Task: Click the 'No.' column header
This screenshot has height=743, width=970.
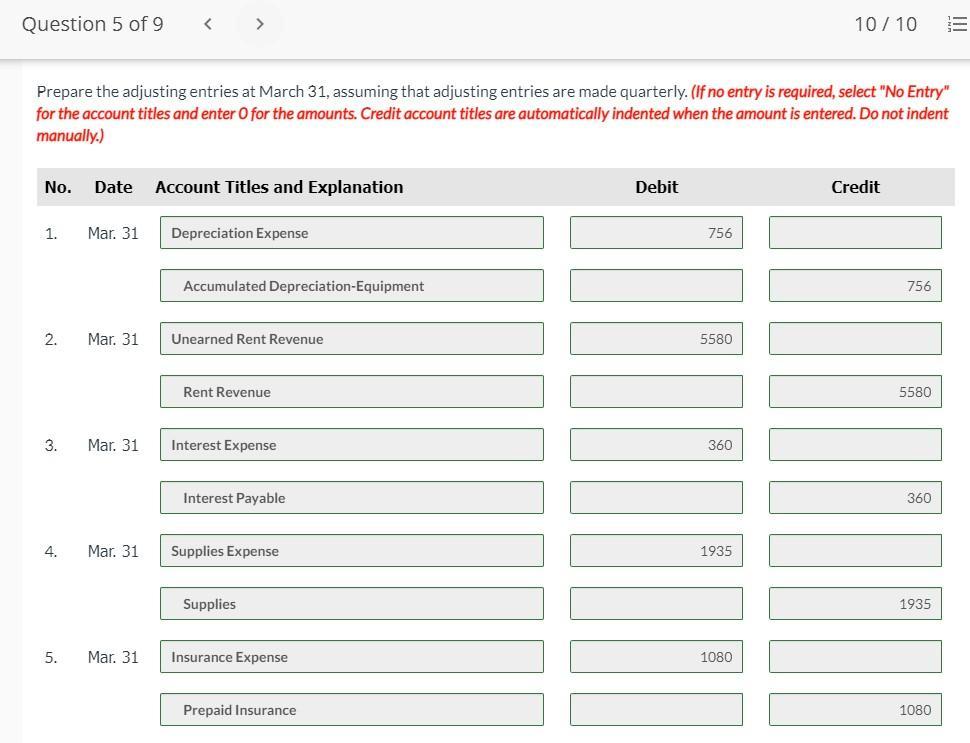Action: [x=58, y=187]
